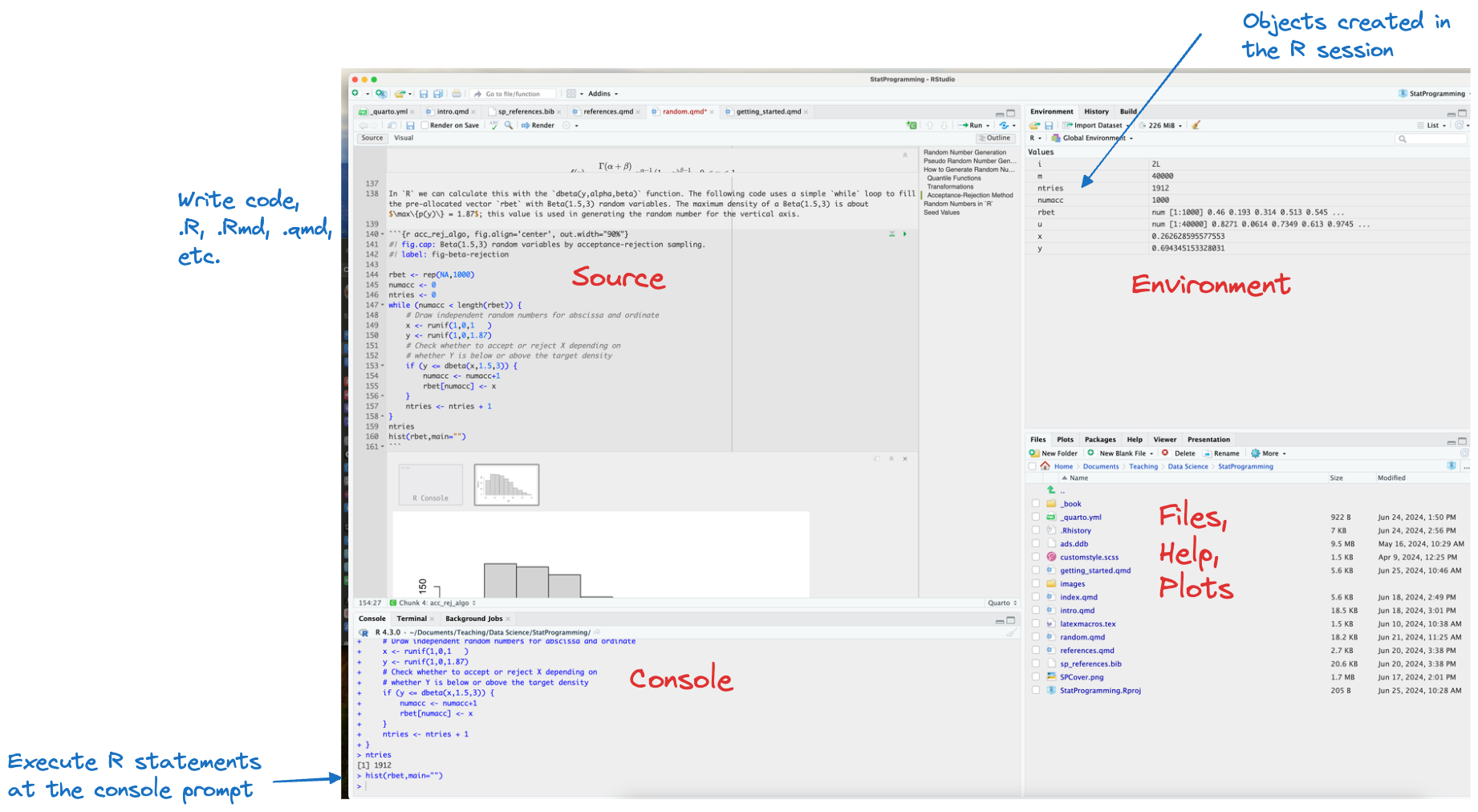Go to the previous chunk (up arrow)

click(x=930, y=125)
